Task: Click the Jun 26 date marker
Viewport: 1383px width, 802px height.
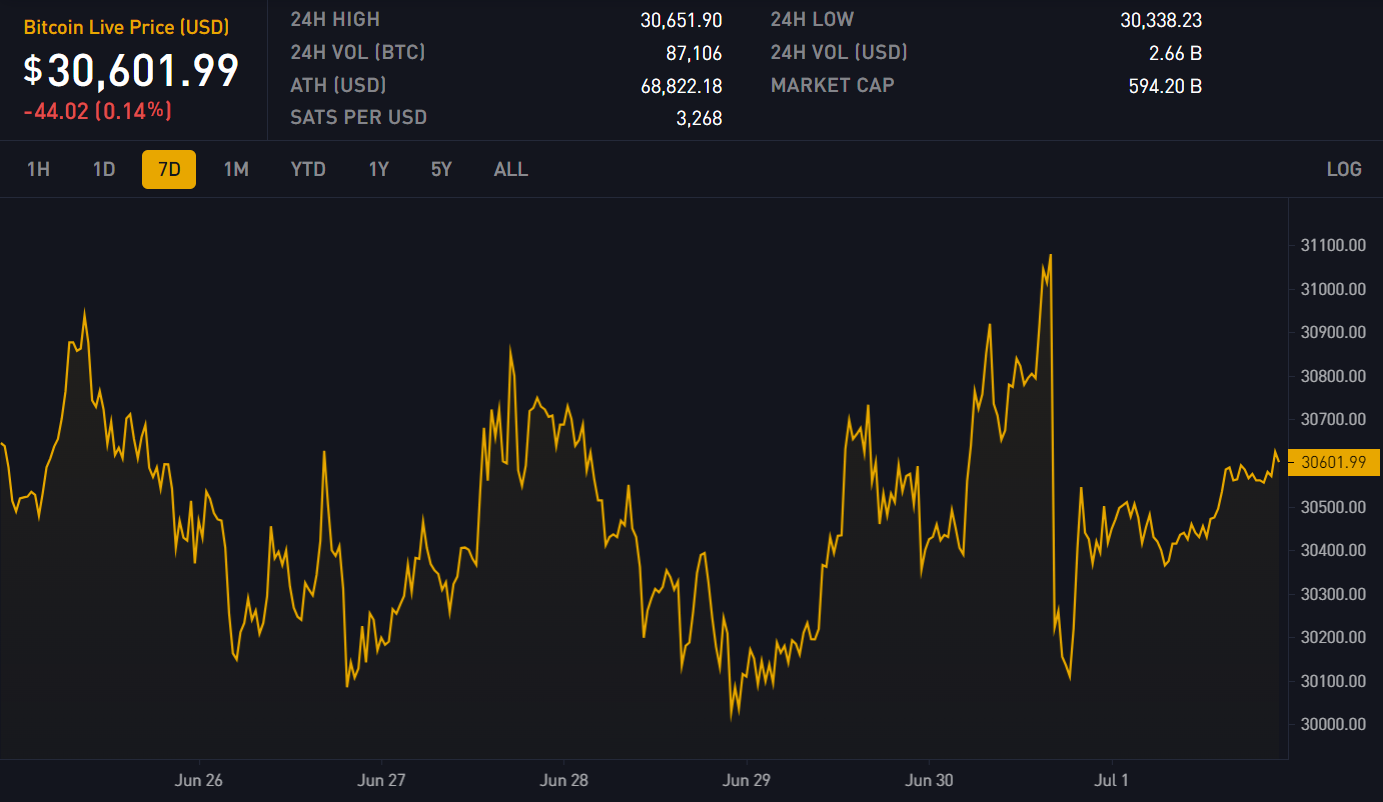Action: click(x=198, y=779)
